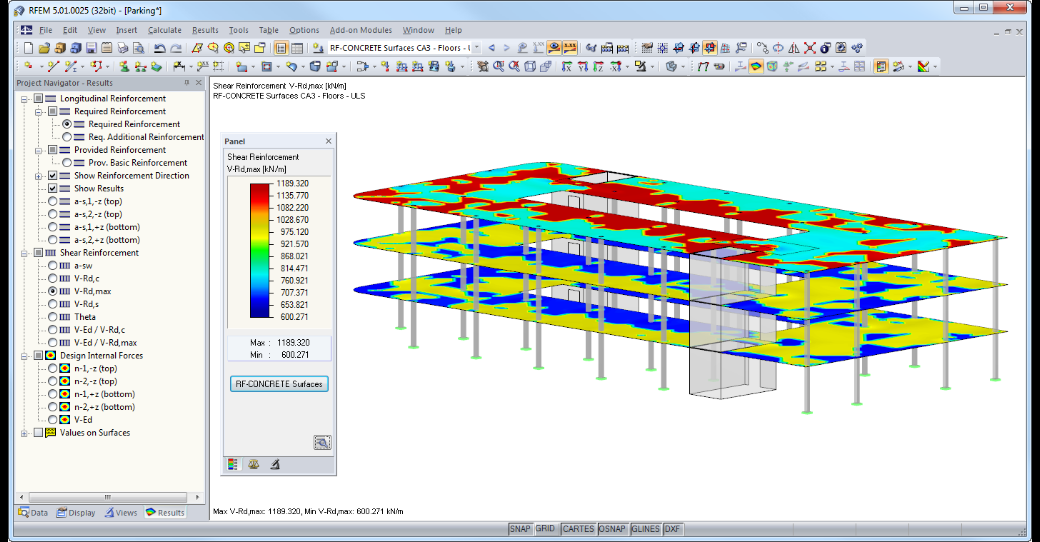Switch to the Views navigator tab
1040x542 pixels.
pos(121,512)
